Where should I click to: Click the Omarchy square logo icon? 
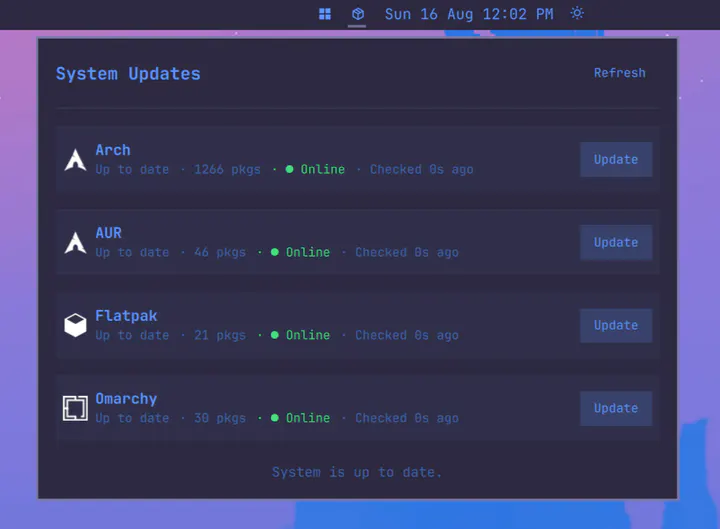[75, 408]
